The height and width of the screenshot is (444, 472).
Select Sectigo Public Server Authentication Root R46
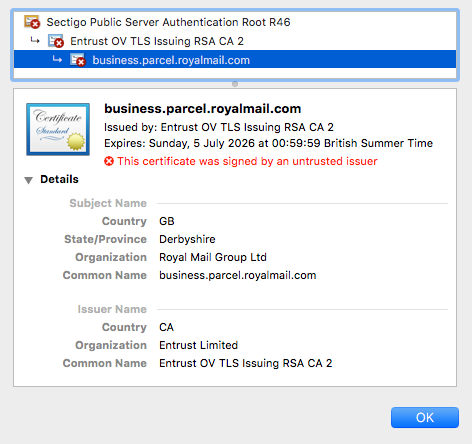coord(168,22)
